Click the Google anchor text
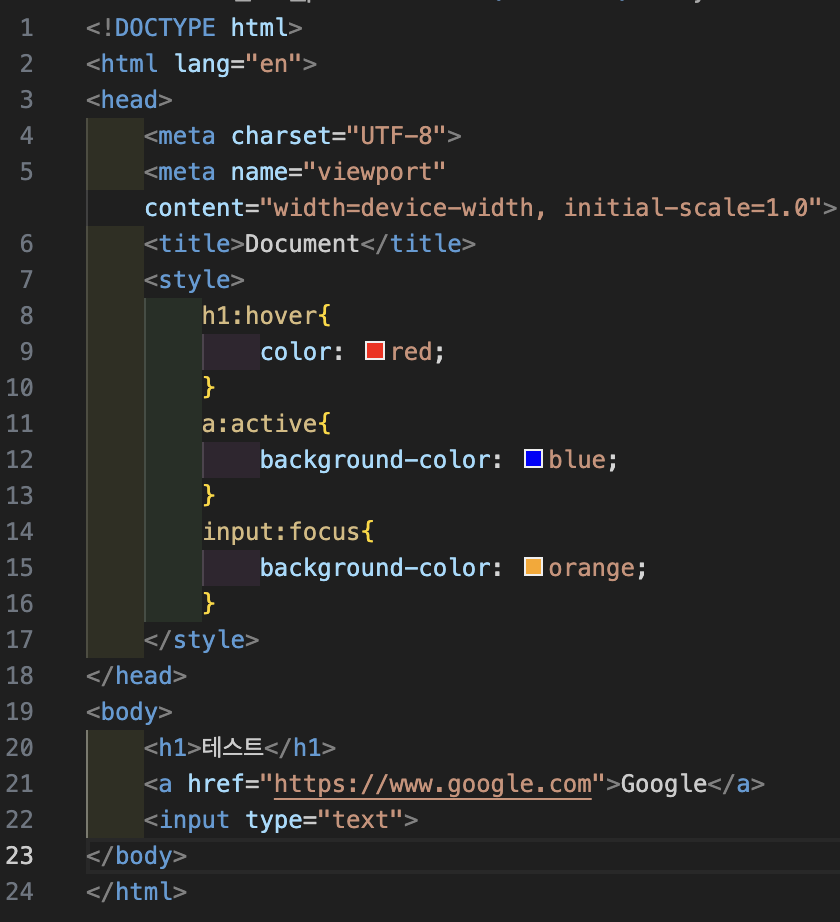 tap(664, 784)
